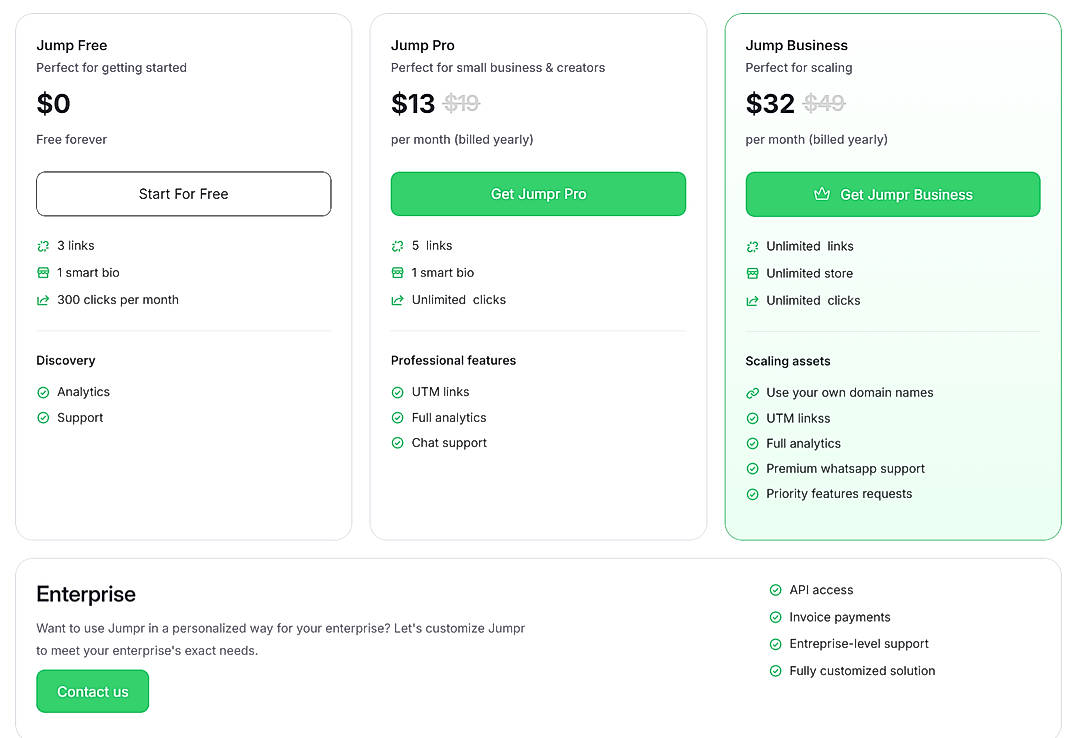Click the crown icon inside Get Jumpr Business button
This screenshot has height=738, width=1070.
pyautogui.click(x=823, y=194)
